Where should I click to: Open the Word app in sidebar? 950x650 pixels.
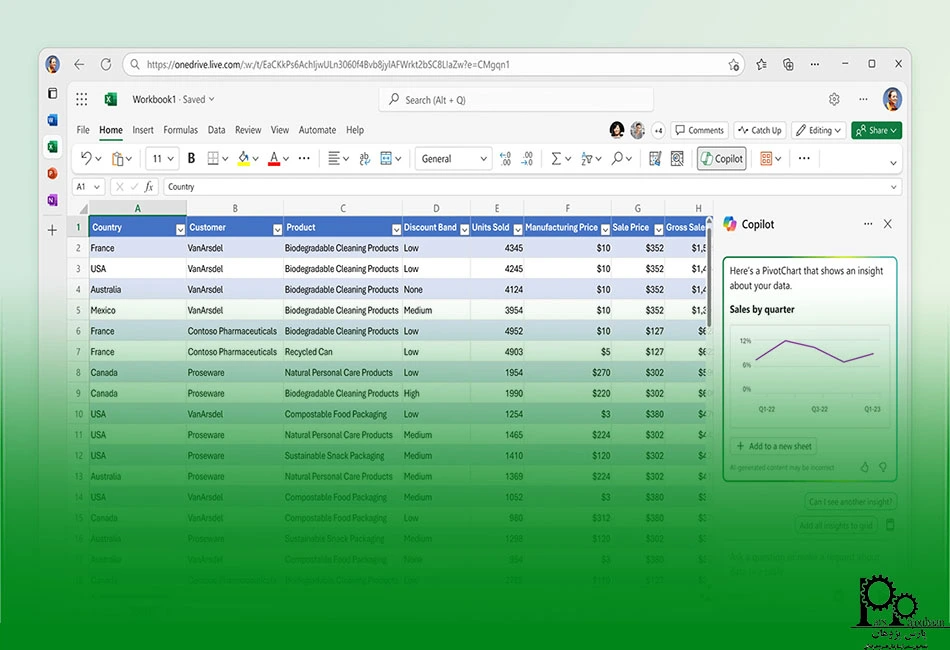tap(52, 120)
